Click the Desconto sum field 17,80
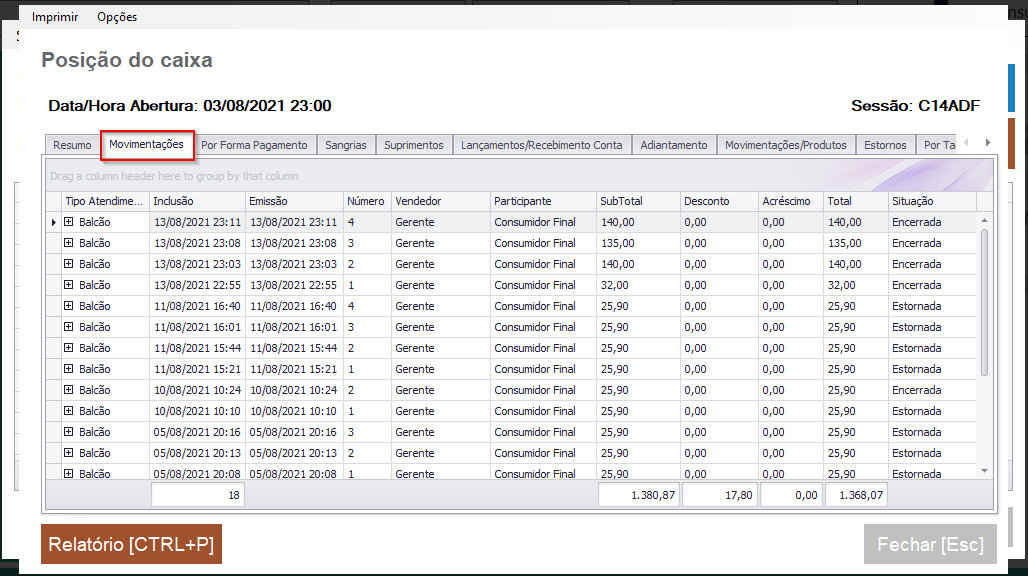The width and height of the screenshot is (1028, 576). (x=719, y=495)
